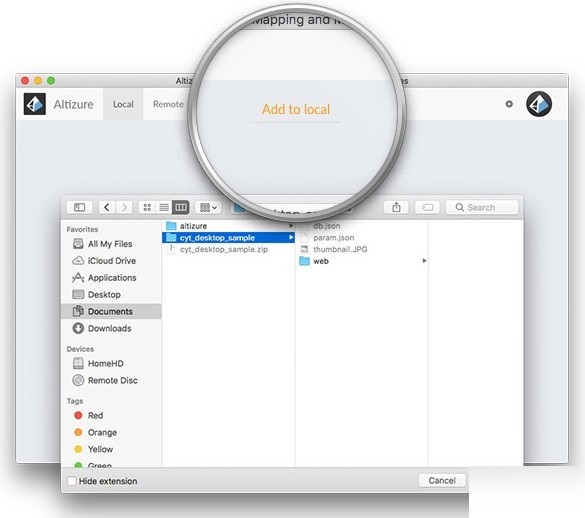This screenshot has width=585, height=518.
Task: Click the Edit Tags button icon
Action: tap(428, 207)
